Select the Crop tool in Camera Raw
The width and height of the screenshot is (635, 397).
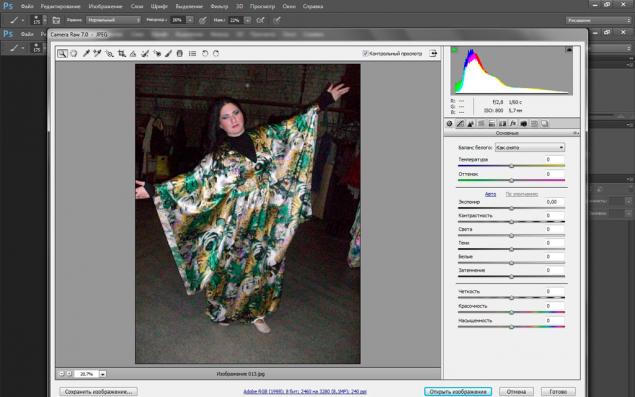point(121,53)
